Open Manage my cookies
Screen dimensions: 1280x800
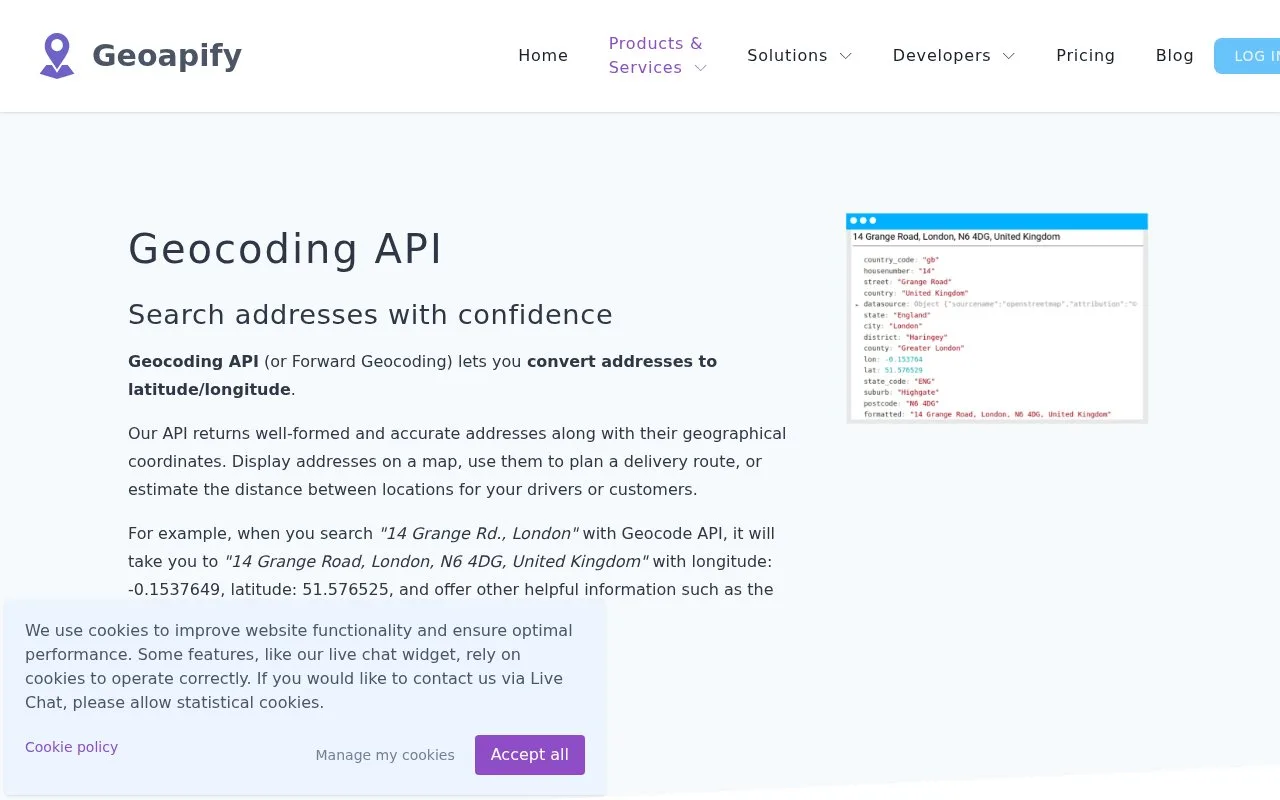pos(385,755)
